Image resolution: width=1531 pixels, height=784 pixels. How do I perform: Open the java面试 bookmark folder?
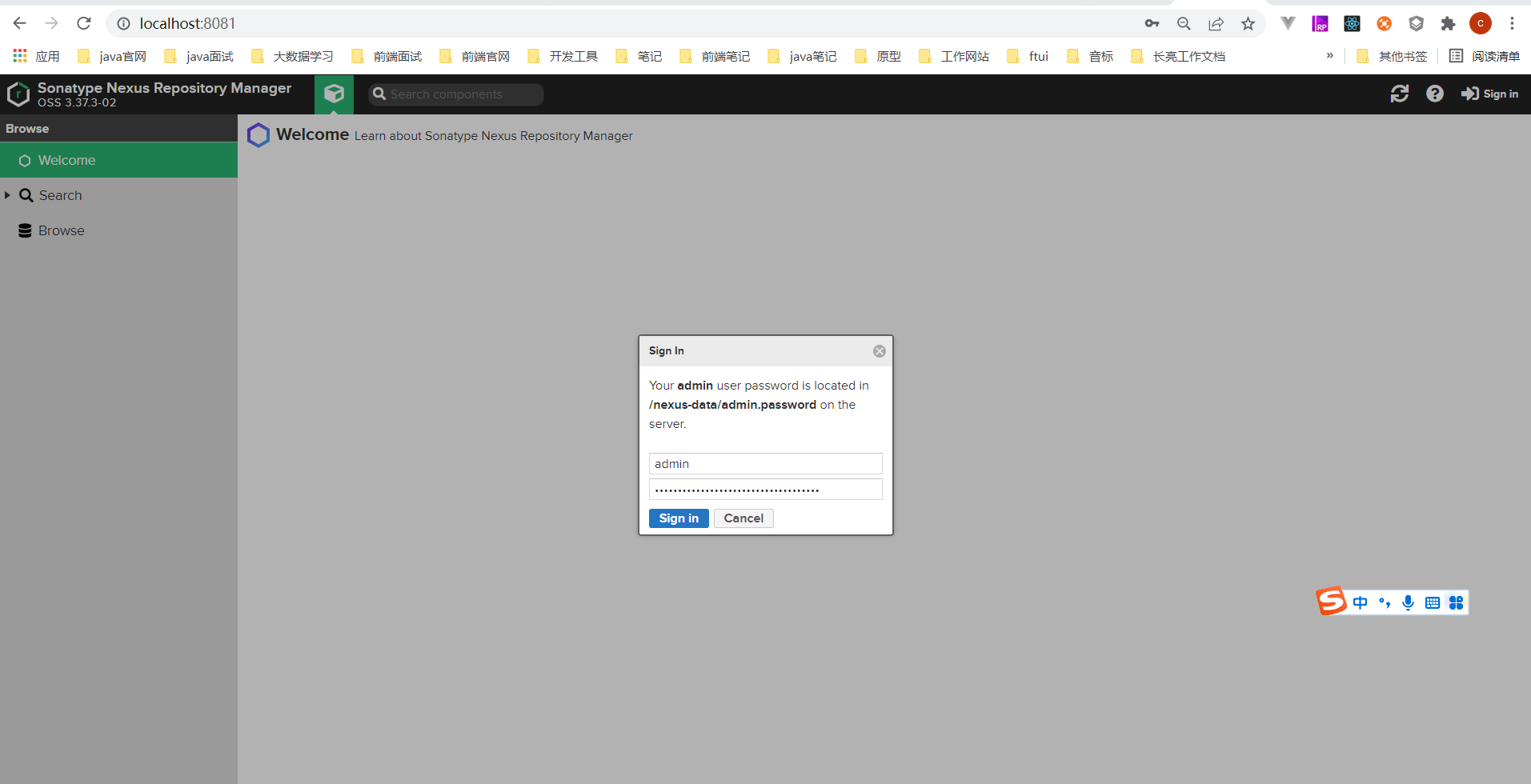point(199,56)
